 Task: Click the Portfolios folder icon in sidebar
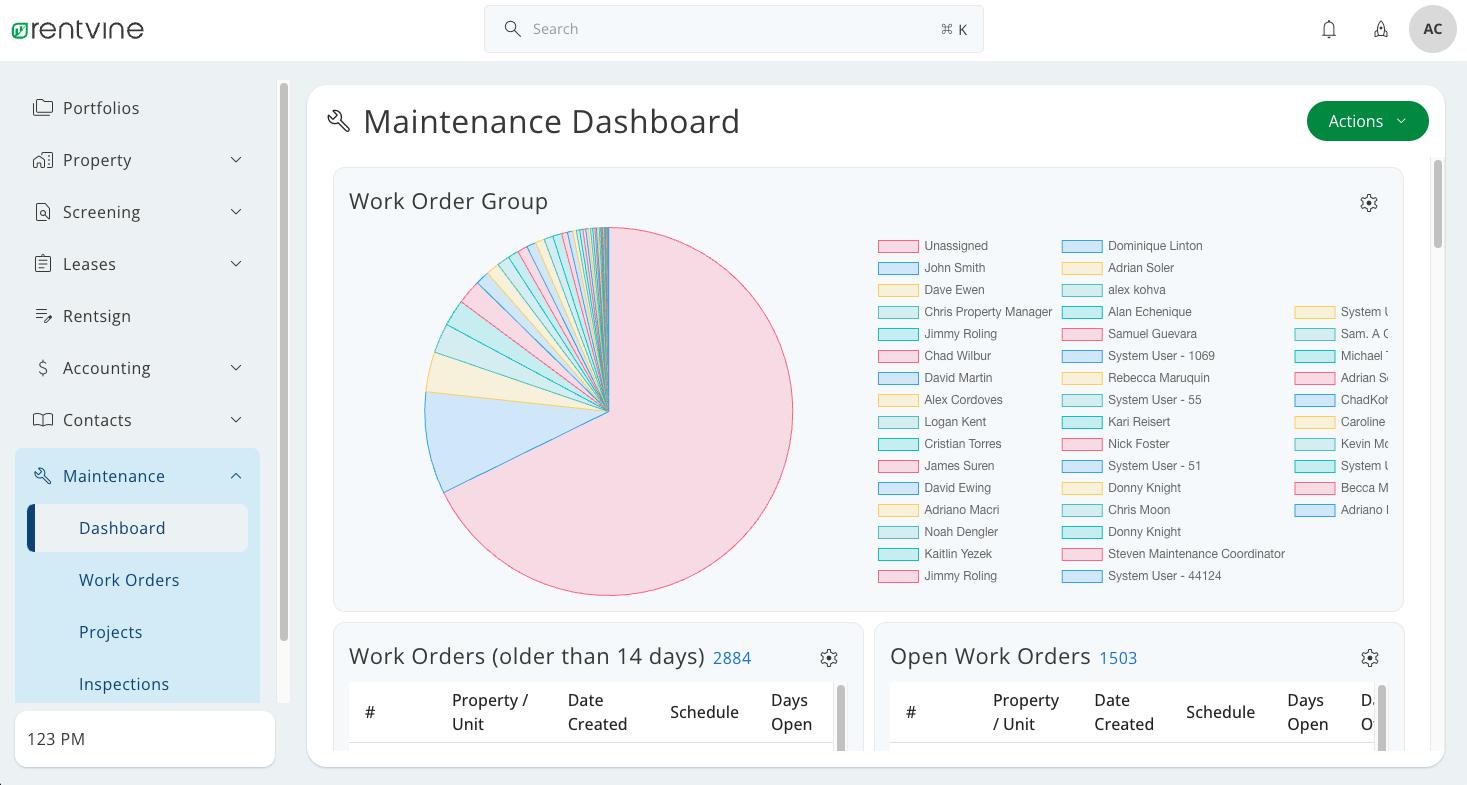(x=42, y=107)
